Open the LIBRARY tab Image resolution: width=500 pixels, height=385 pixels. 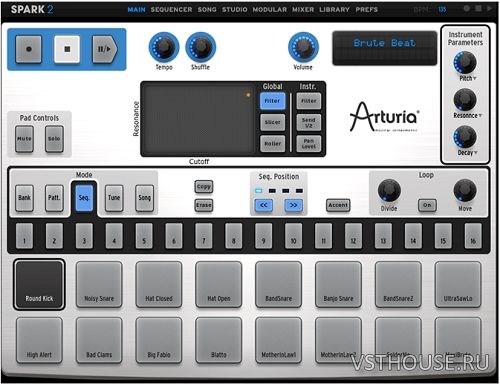point(334,10)
